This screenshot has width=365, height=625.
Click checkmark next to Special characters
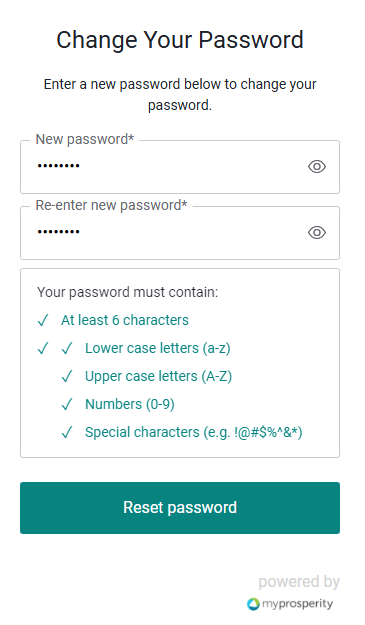click(67, 432)
